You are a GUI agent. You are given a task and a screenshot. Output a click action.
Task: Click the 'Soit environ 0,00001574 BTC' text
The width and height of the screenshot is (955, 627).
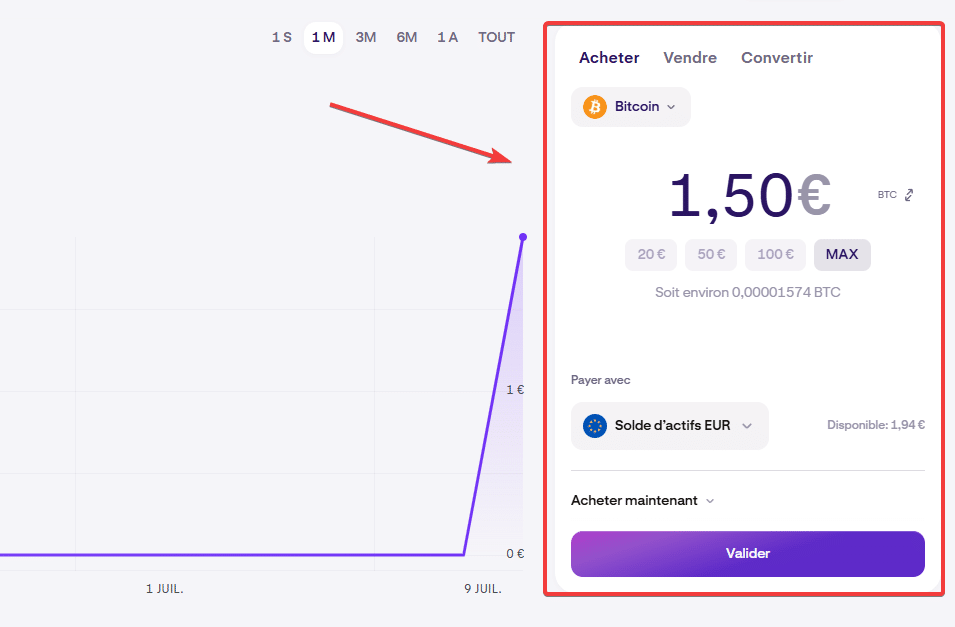[x=747, y=292]
